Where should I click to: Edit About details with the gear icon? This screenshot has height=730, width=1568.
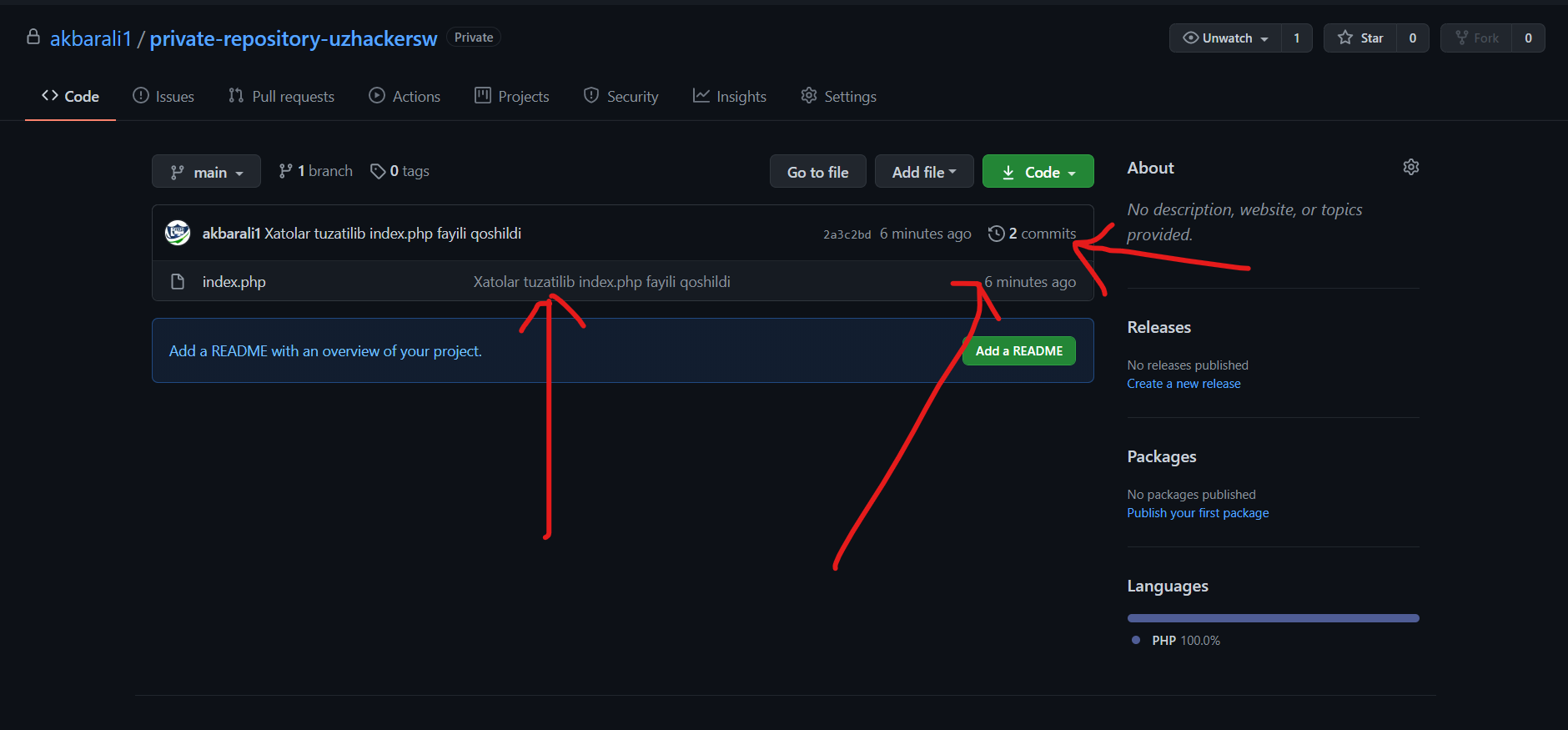[1411, 167]
